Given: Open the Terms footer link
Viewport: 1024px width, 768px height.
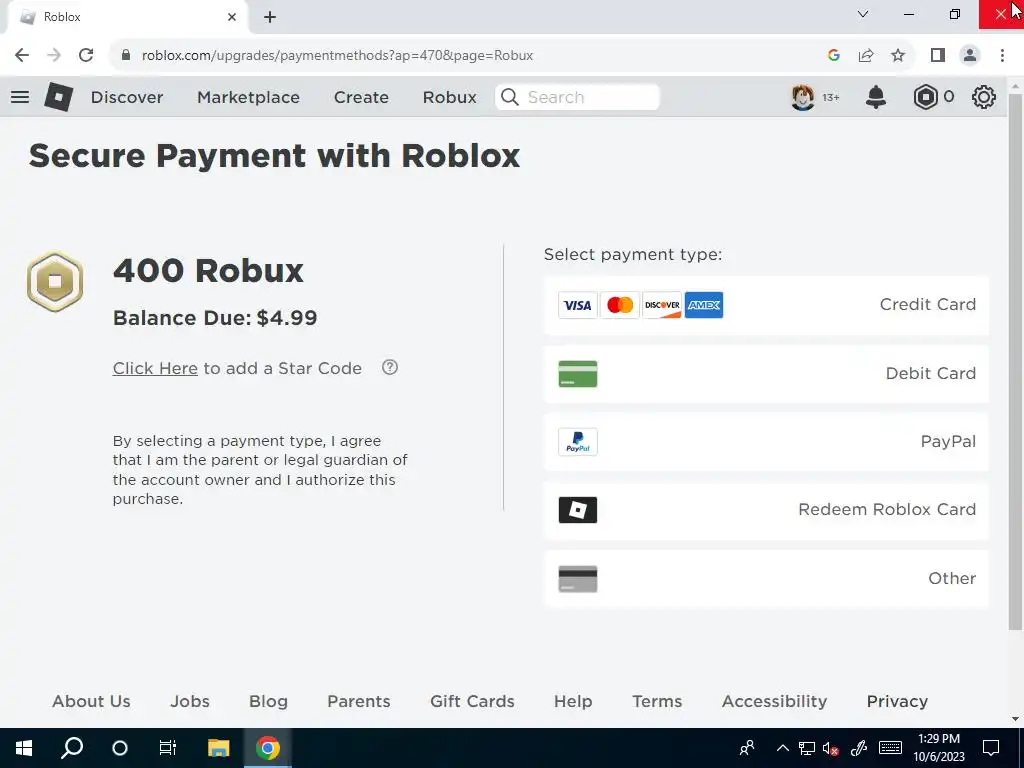Looking at the screenshot, I should [x=657, y=701].
